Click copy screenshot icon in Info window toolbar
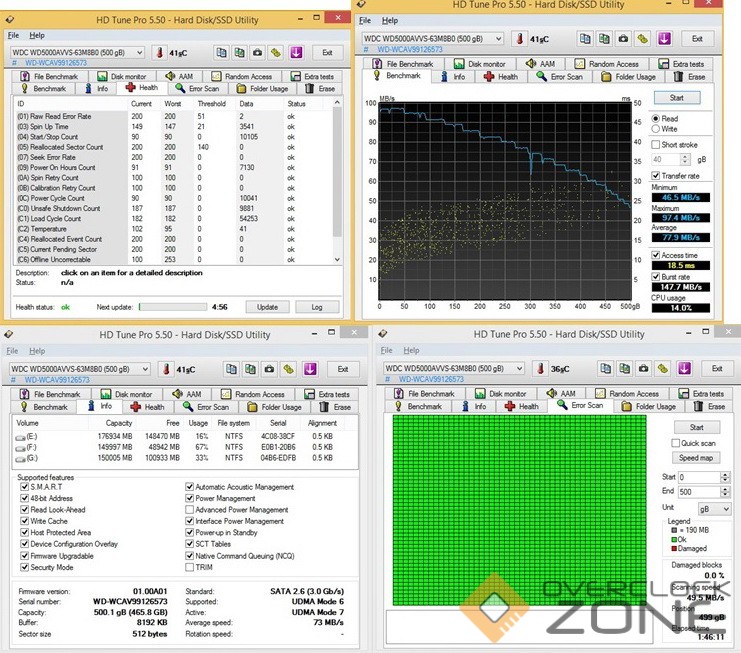 tap(250, 369)
